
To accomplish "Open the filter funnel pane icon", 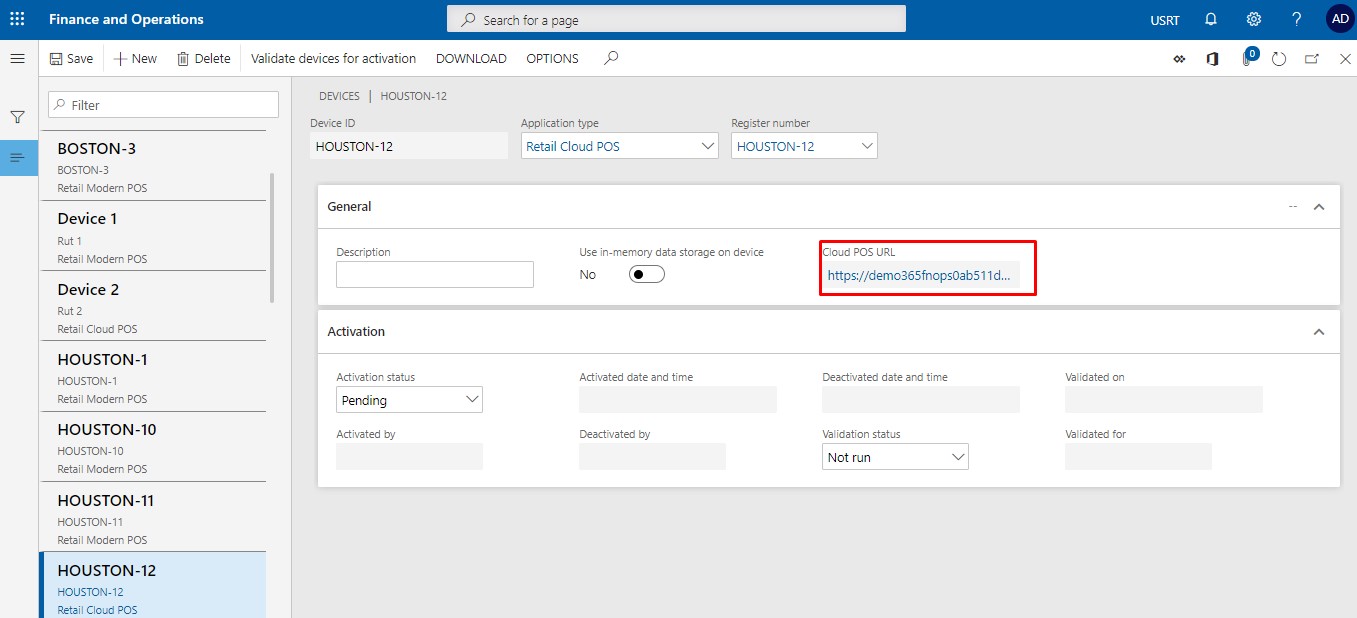I will [17, 117].
